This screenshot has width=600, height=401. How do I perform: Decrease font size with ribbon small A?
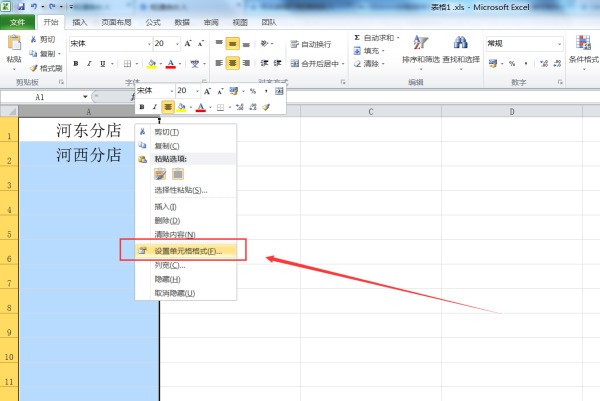[x=201, y=44]
